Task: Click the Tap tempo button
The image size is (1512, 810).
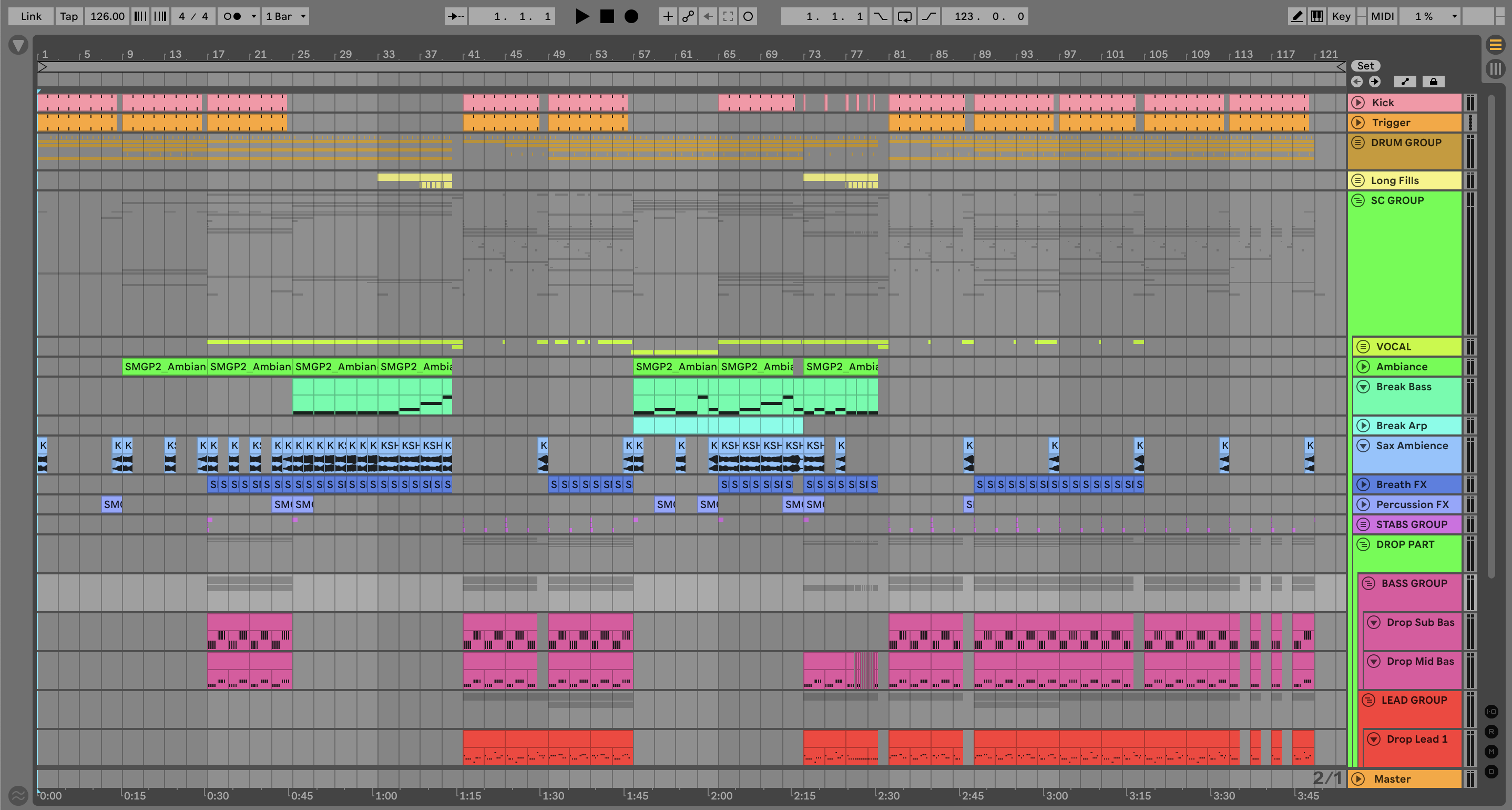Action: tap(69, 16)
